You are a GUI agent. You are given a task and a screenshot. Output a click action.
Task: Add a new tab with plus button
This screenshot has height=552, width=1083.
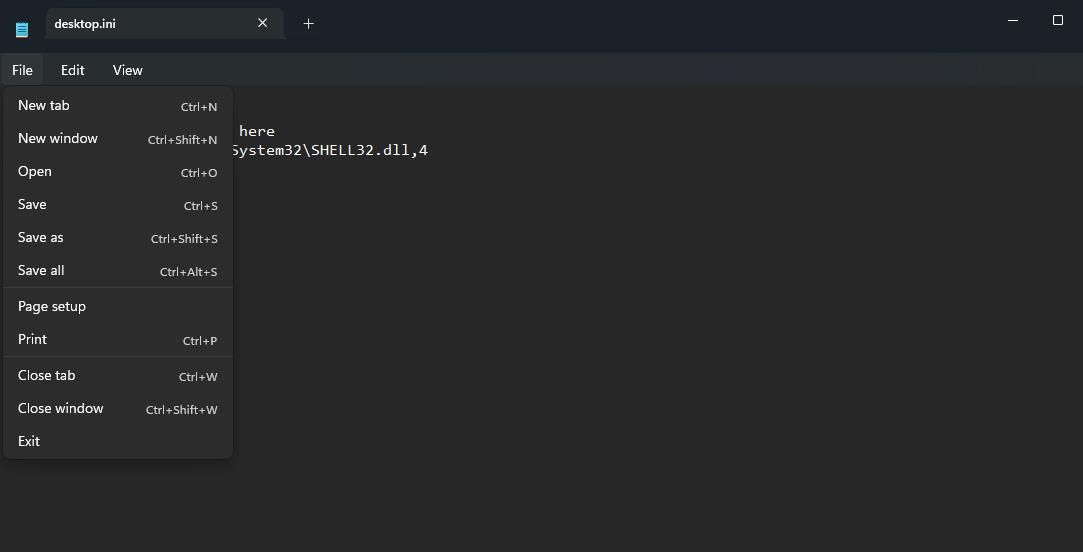[x=308, y=23]
